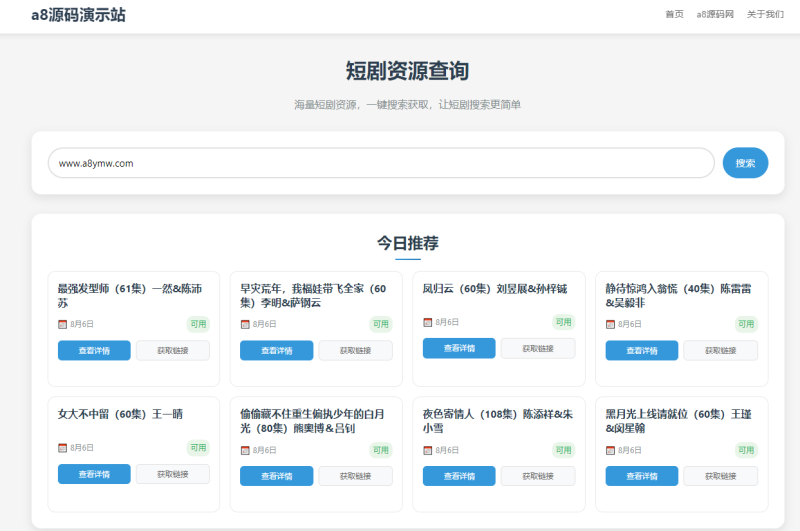This screenshot has height=531, width=800.
Task: View details for 夜色寄情人 (108集)
Action: (459, 476)
